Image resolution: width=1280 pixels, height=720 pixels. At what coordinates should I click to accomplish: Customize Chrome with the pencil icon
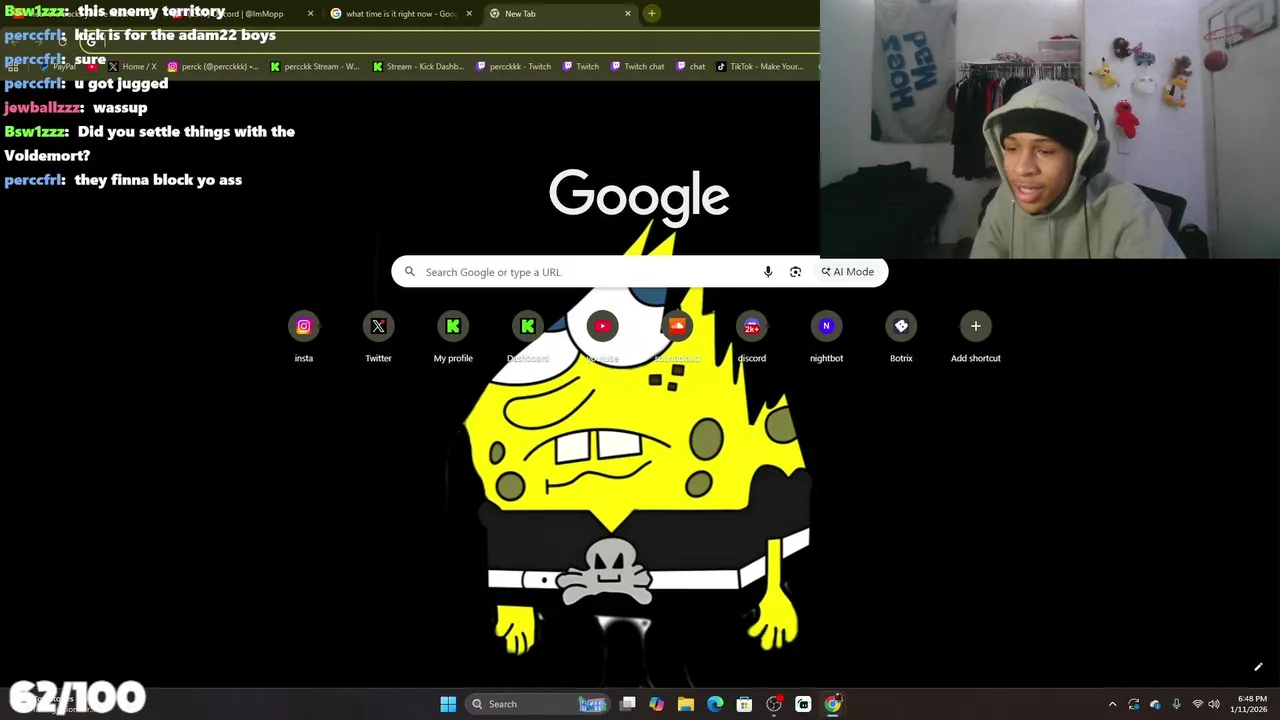(x=1258, y=667)
